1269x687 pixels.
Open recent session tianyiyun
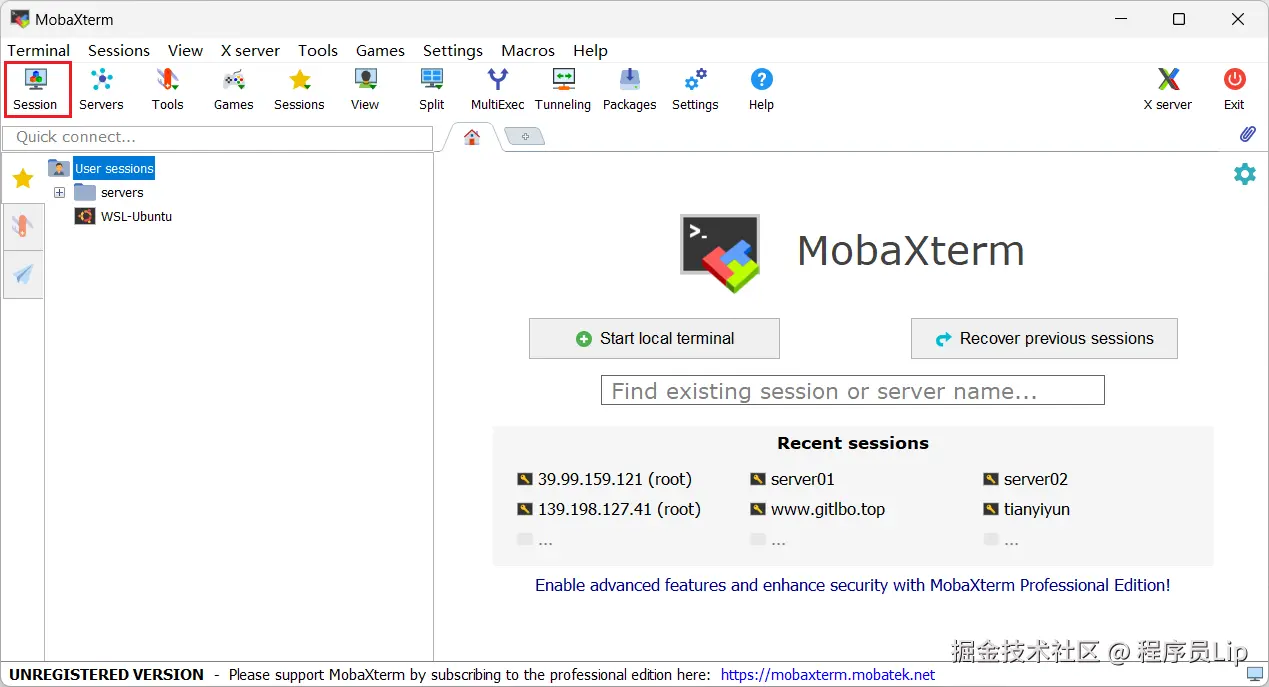tap(1027, 509)
